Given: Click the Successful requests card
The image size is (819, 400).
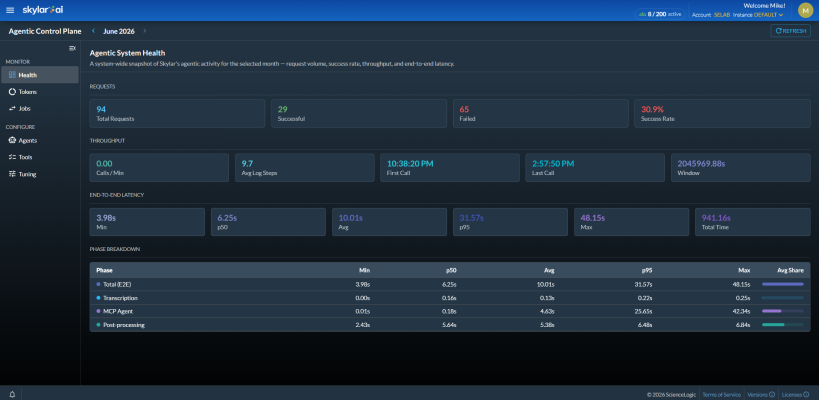Looking at the screenshot, I should point(359,113).
